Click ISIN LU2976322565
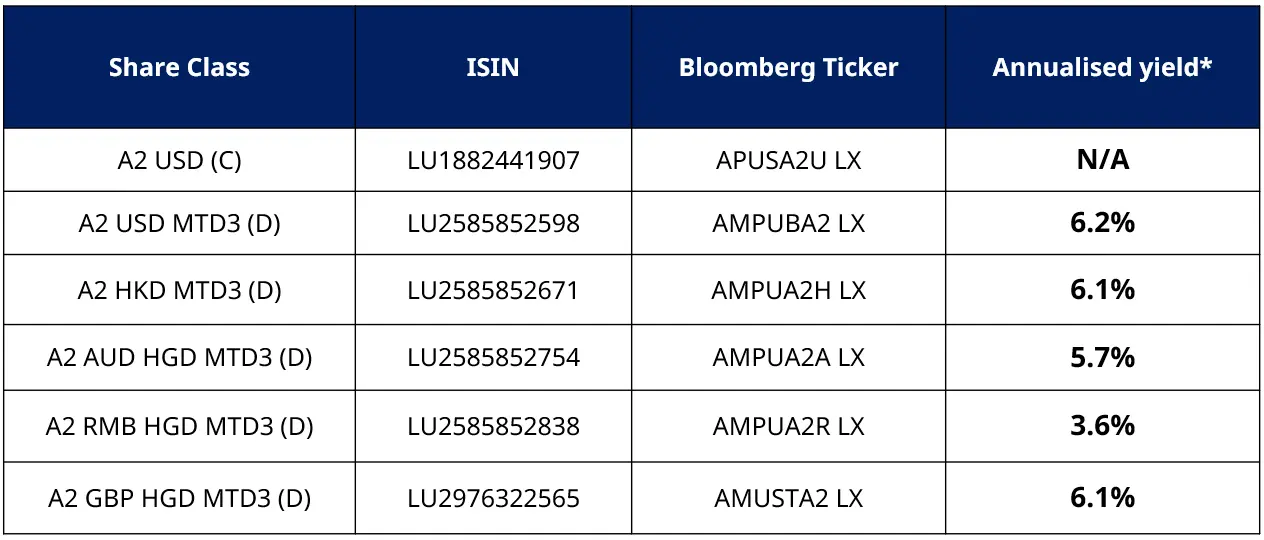This screenshot has height=540, width=1264. pyautogui.click(x=493, y=497)
